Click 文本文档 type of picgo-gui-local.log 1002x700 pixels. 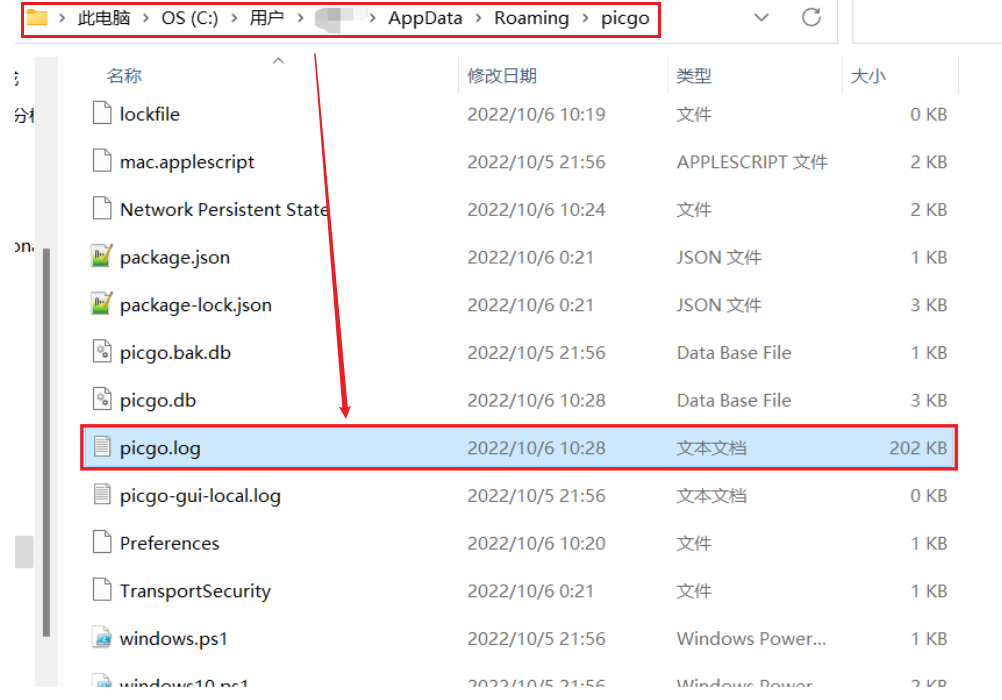pos(711,495)
